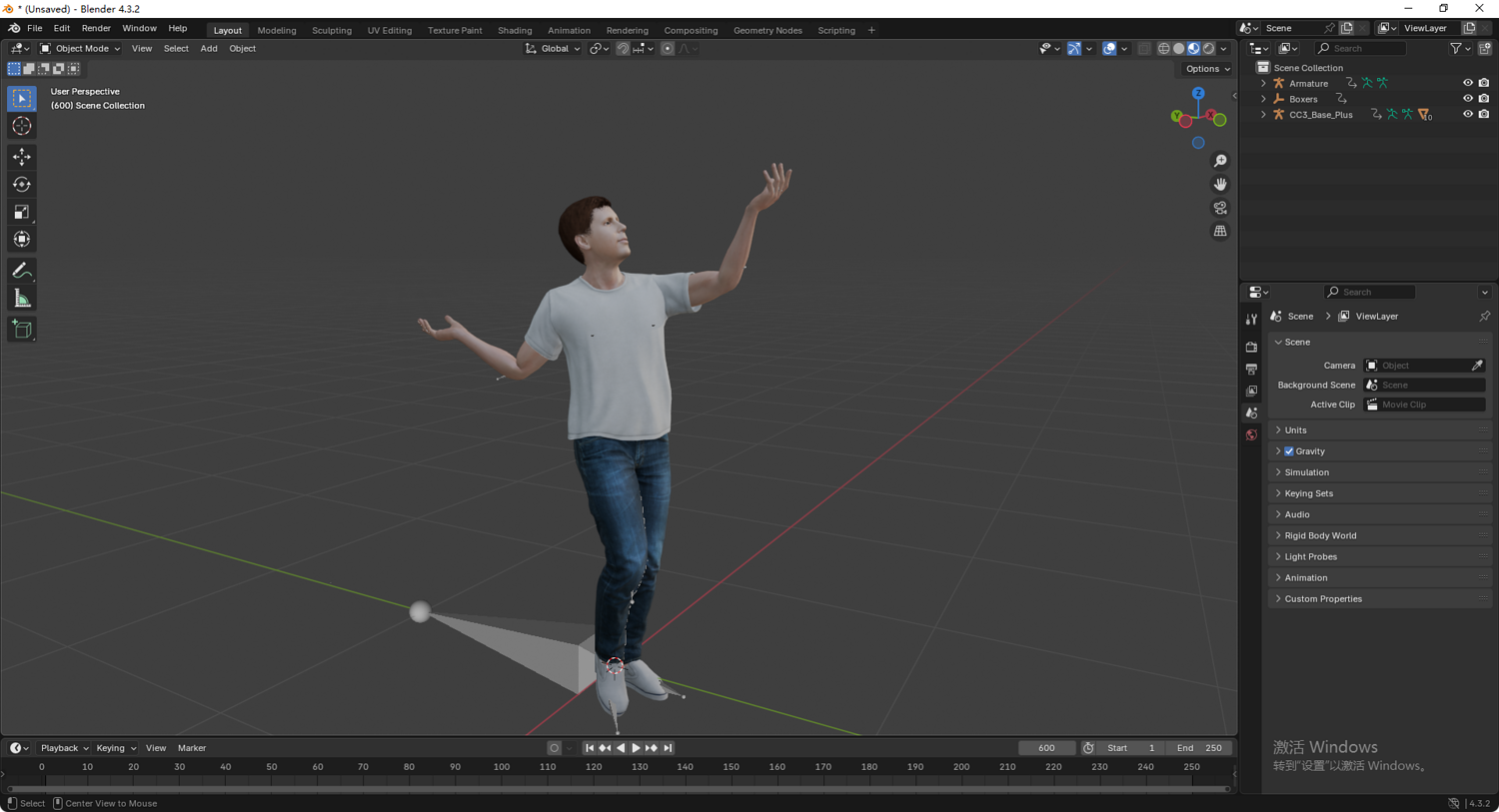Screen dimensions: 1499x812
Task: Select the Measure ruler tool
Action: pos(22,299)
